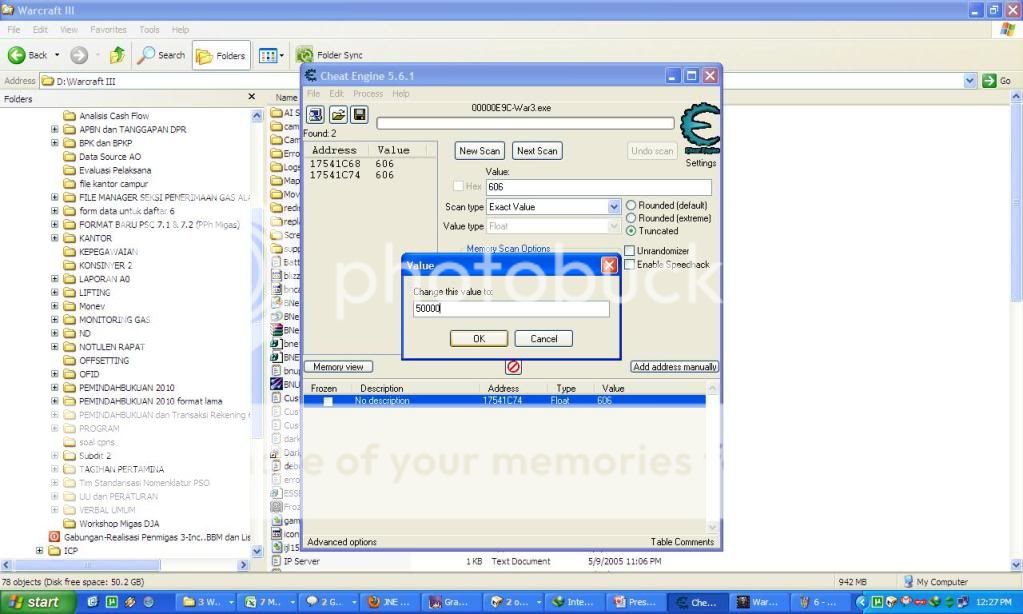Click the save table floppy icon

point(359,115)
